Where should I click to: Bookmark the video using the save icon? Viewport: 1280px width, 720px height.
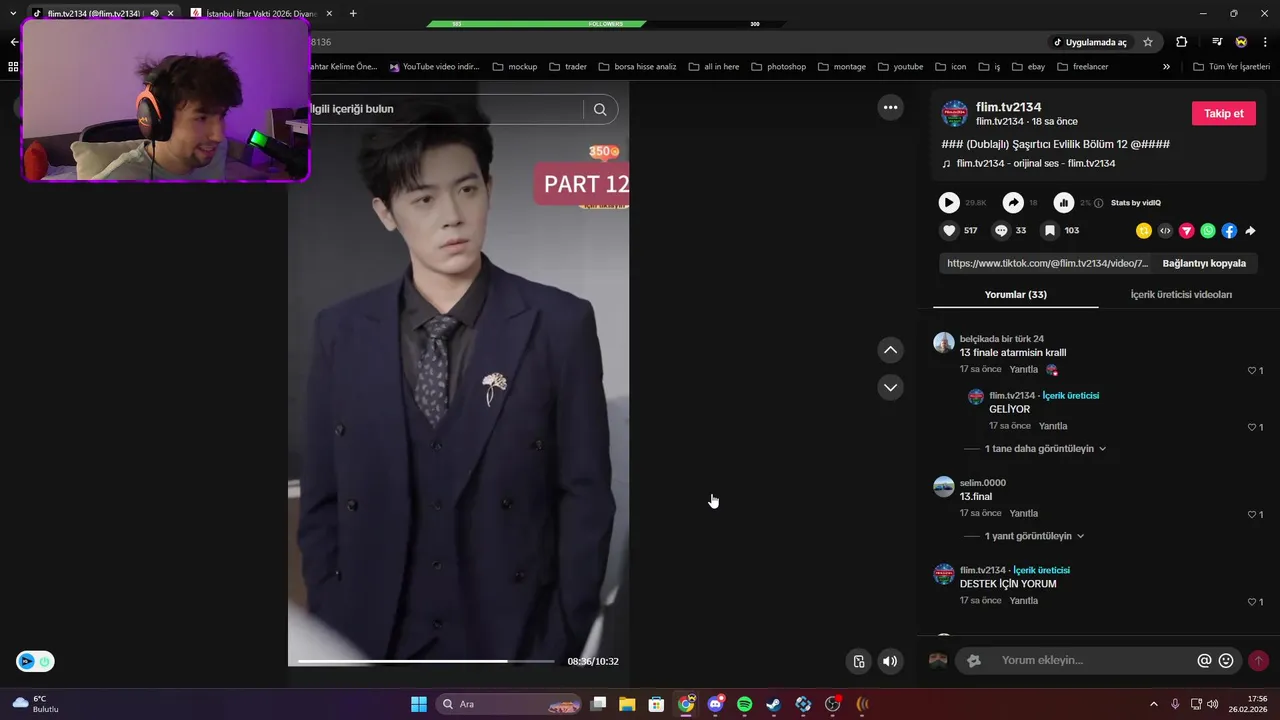[x=1050, y=230]
